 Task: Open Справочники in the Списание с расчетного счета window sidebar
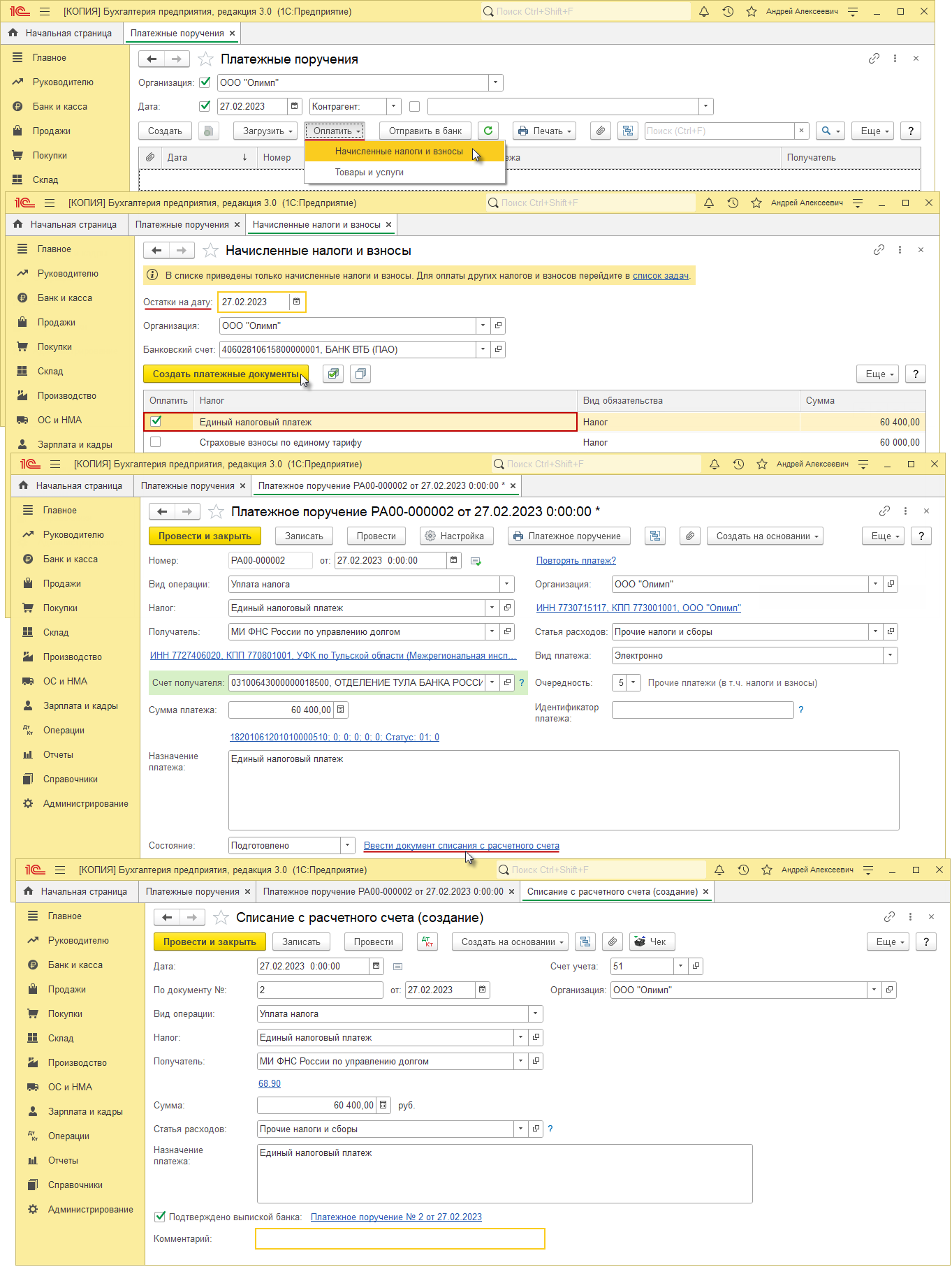coord(75,1185)
